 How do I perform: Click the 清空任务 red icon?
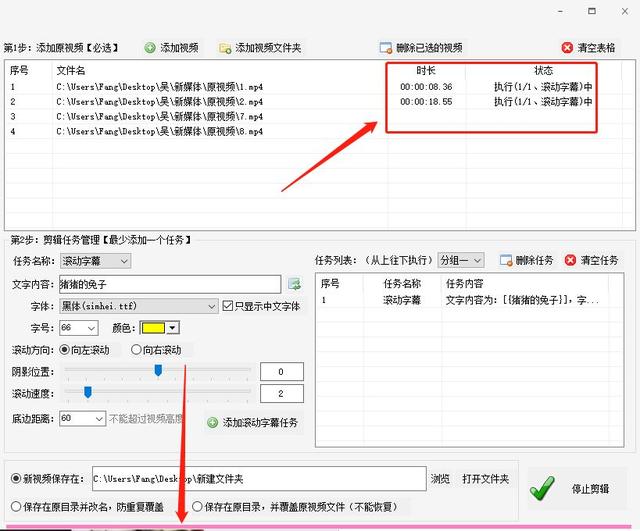tap(570, 260)
